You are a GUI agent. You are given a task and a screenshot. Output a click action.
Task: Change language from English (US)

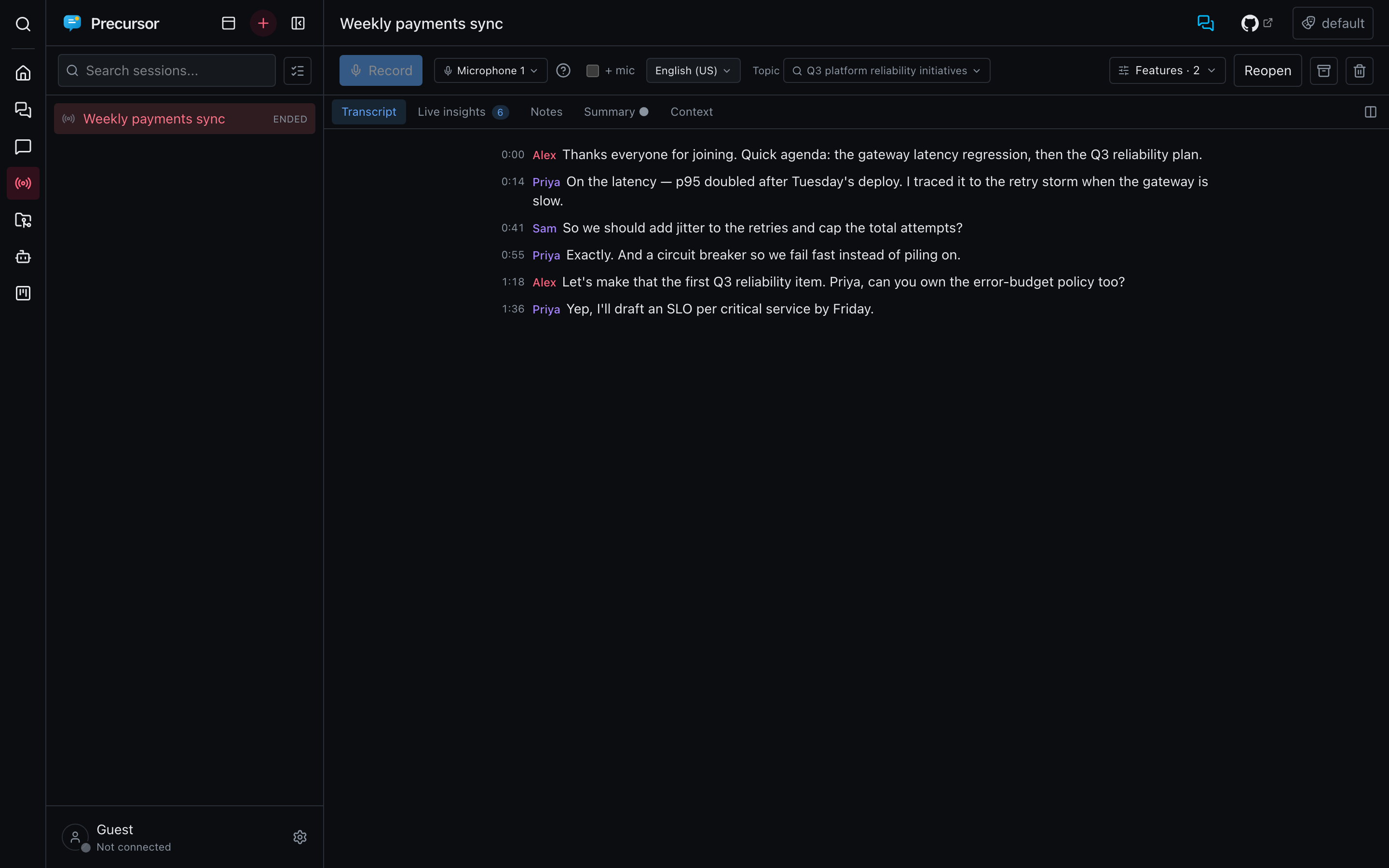(x=693, y=70)
